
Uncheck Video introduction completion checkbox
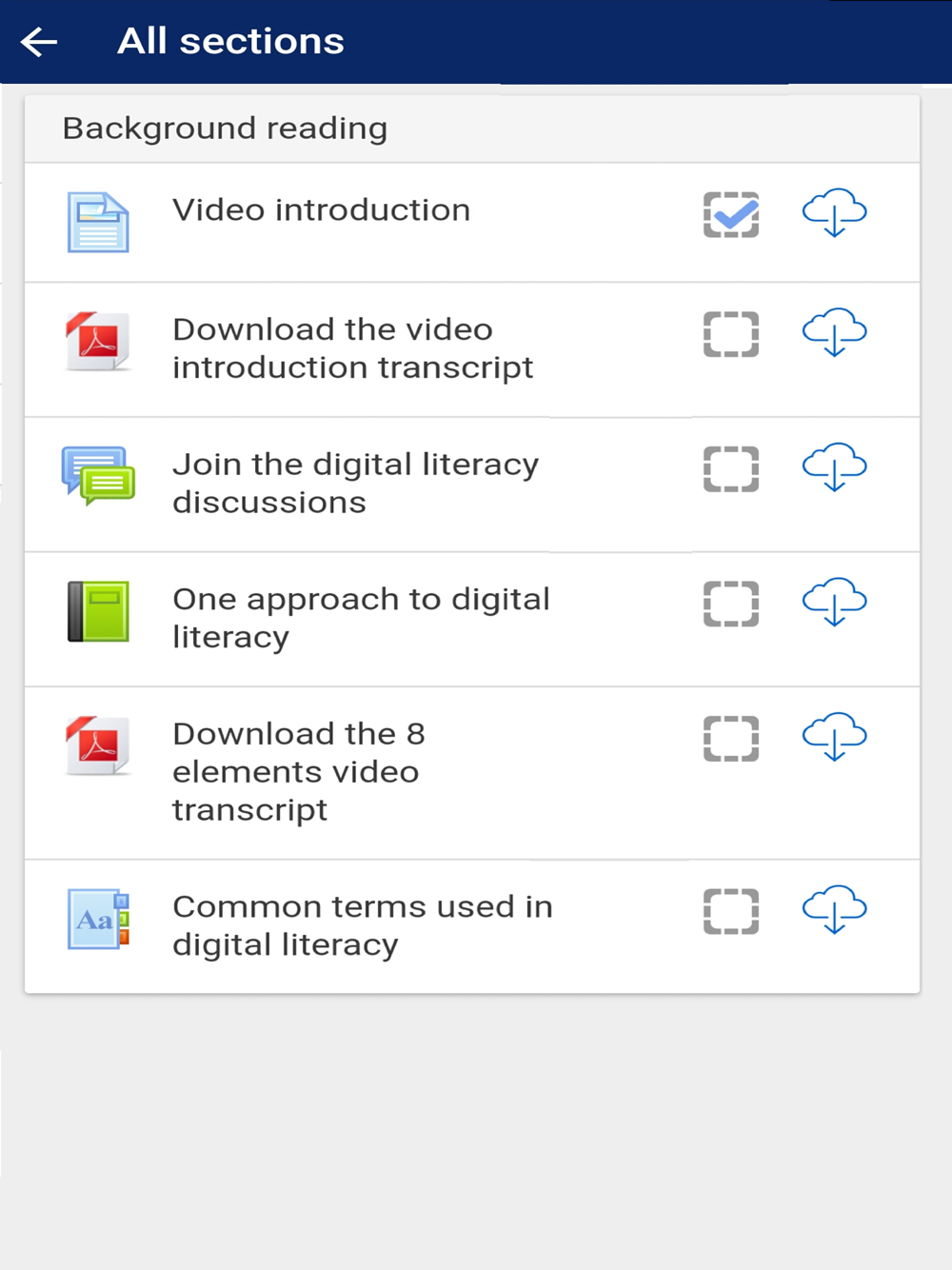point(731,215)
